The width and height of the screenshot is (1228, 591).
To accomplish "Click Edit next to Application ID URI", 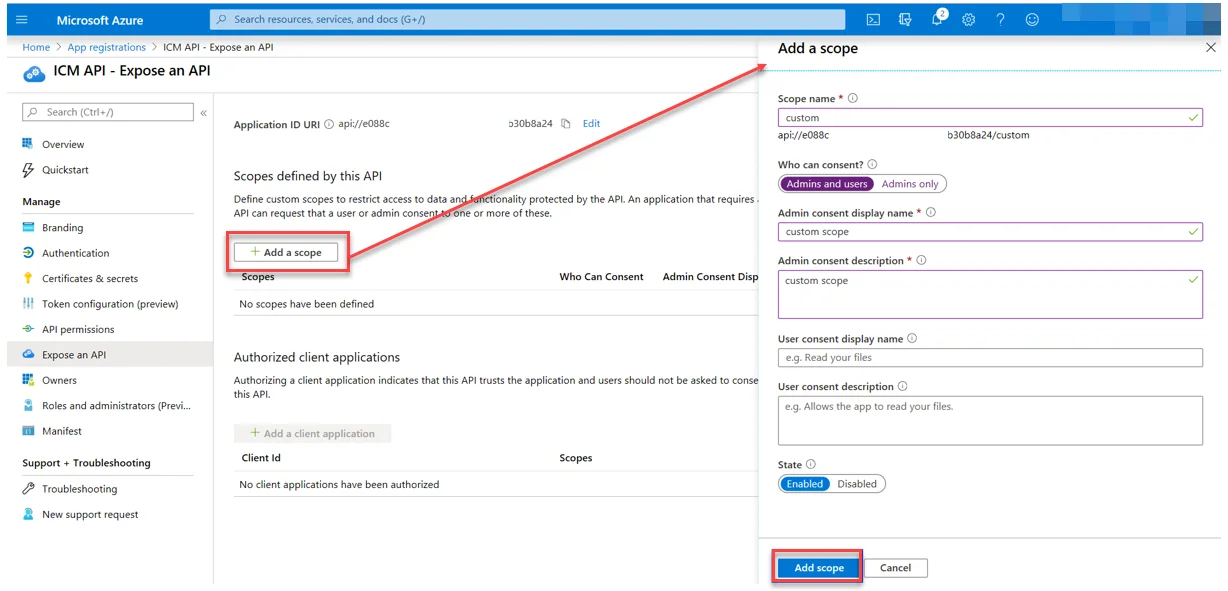I will pos(591,124).
